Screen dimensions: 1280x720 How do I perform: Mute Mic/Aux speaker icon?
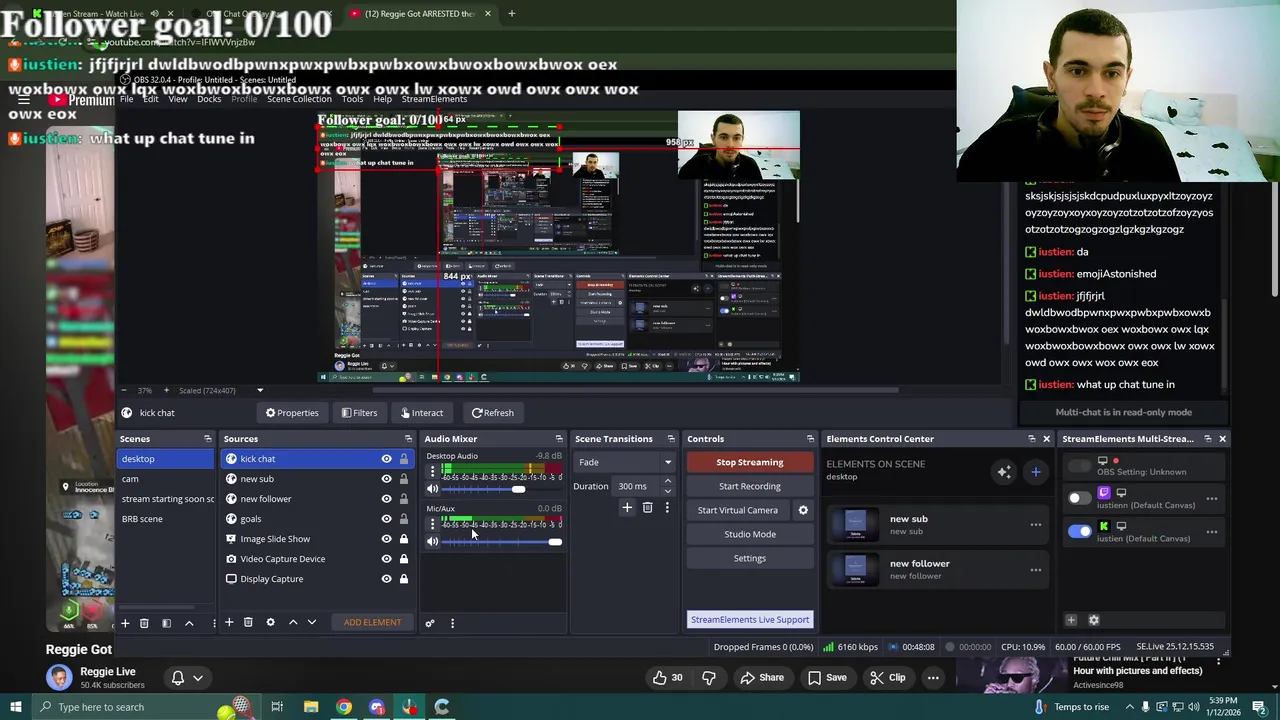[432, 542]
